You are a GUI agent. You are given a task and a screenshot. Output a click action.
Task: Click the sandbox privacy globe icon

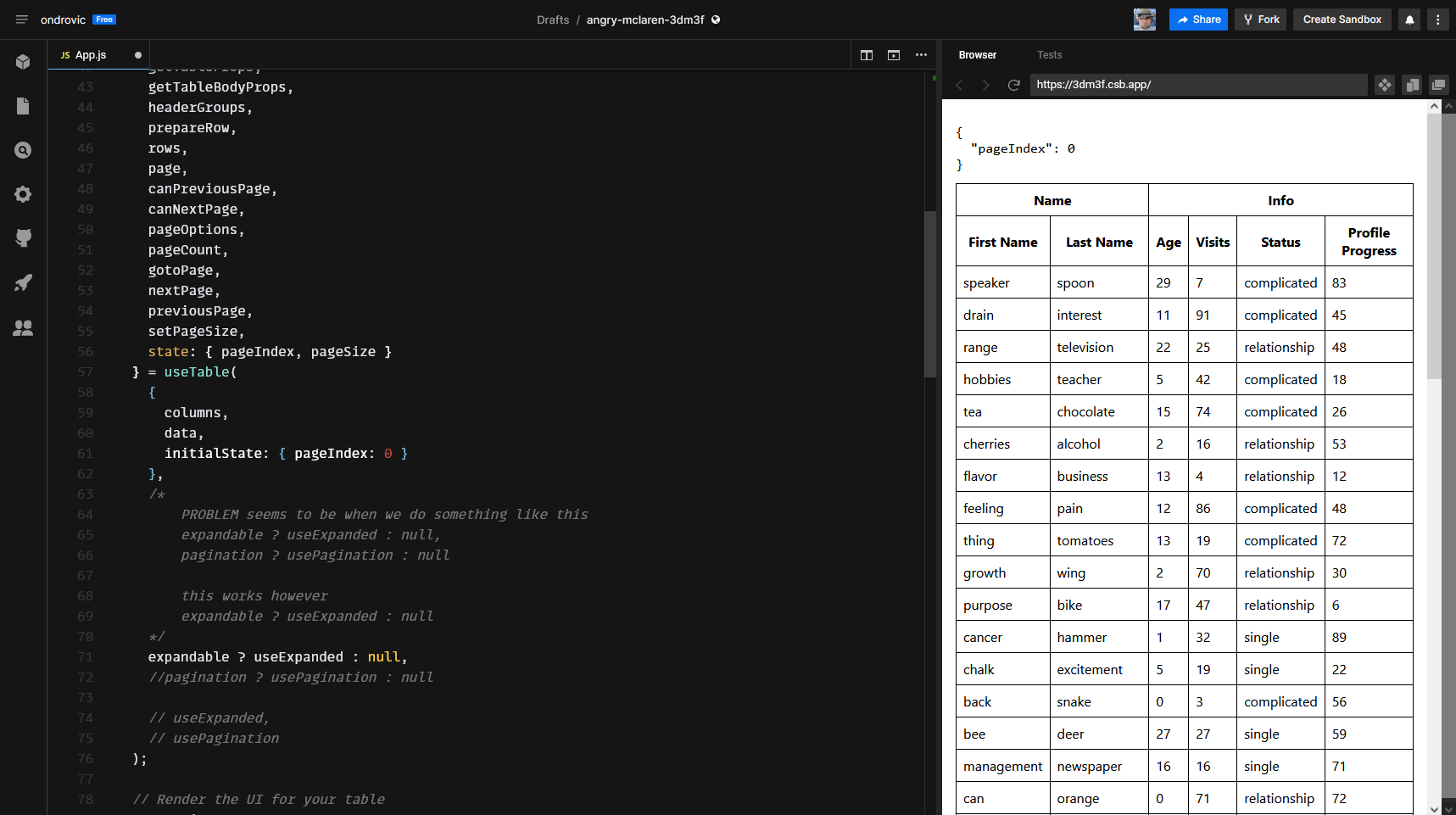pyautogui.click(x=716, y=20)
